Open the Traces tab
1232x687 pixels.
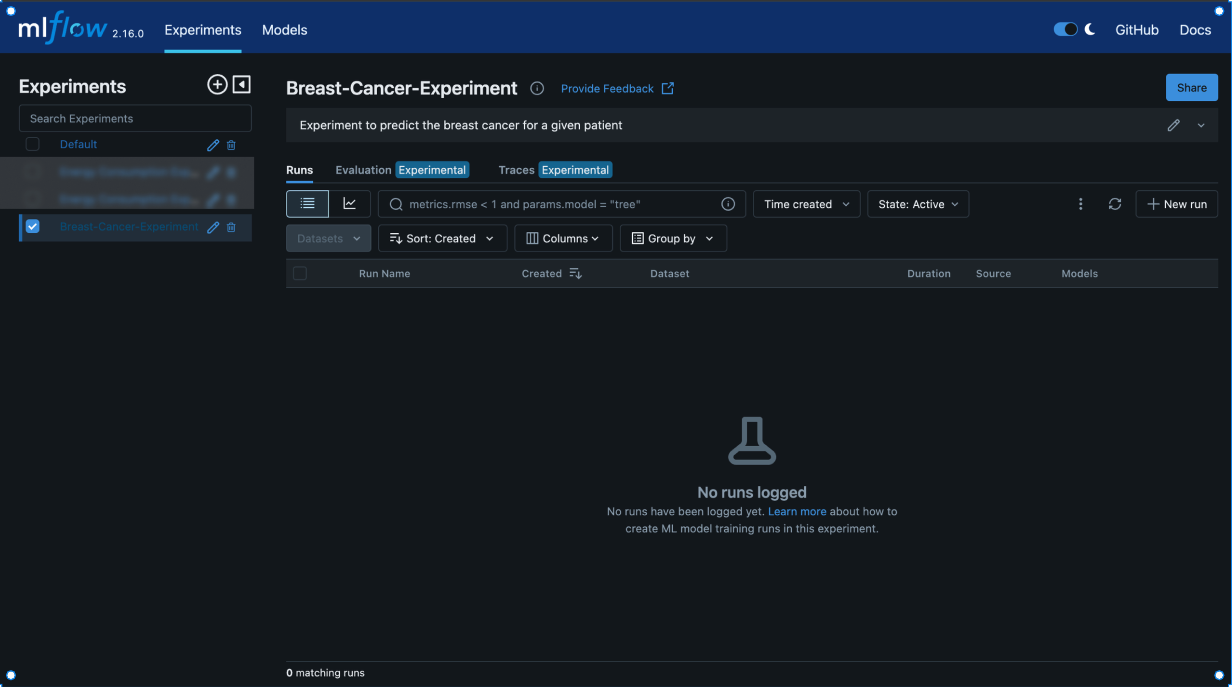516,170
